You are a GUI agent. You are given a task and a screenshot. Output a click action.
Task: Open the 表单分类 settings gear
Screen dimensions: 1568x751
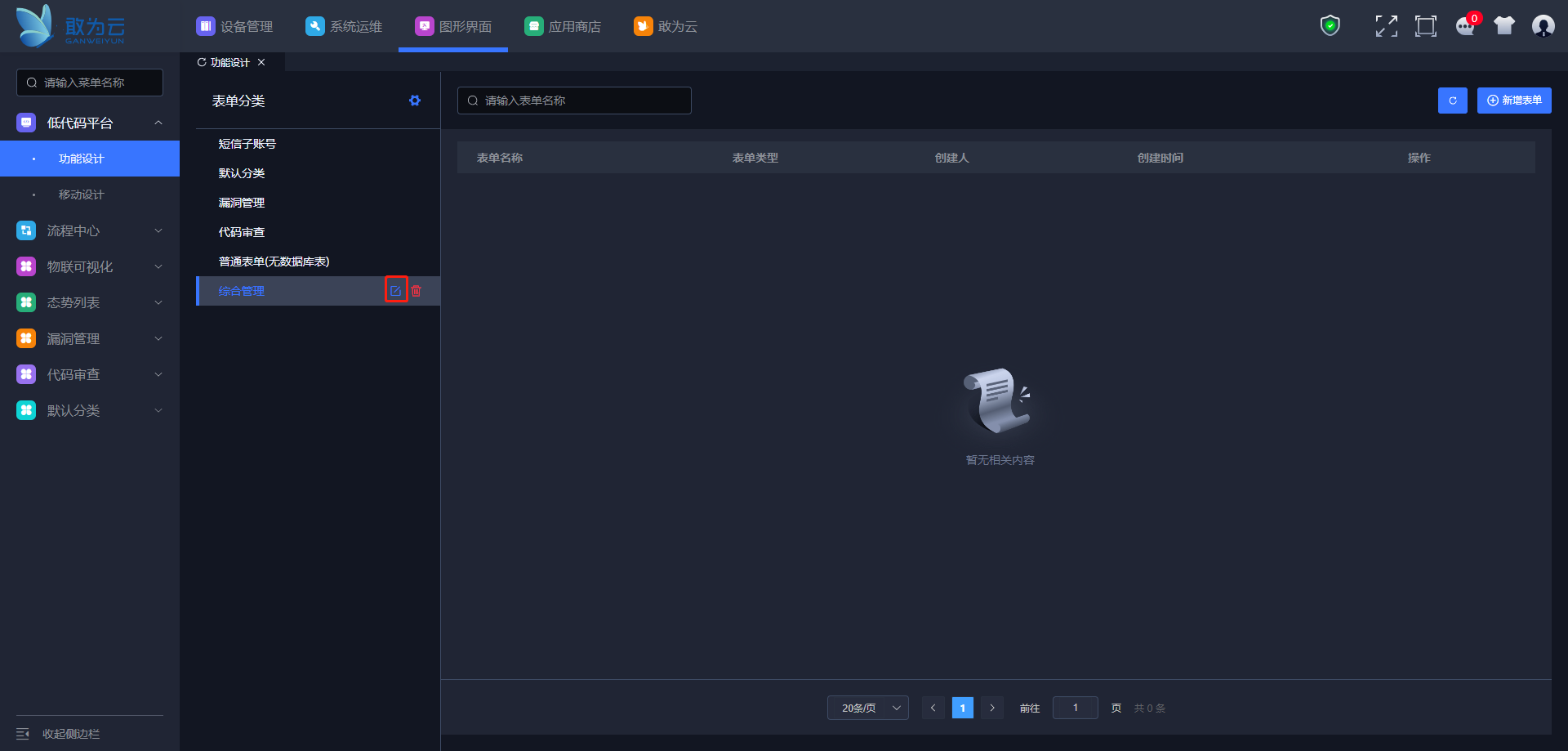pyautogui.click(x=415, y=101)
